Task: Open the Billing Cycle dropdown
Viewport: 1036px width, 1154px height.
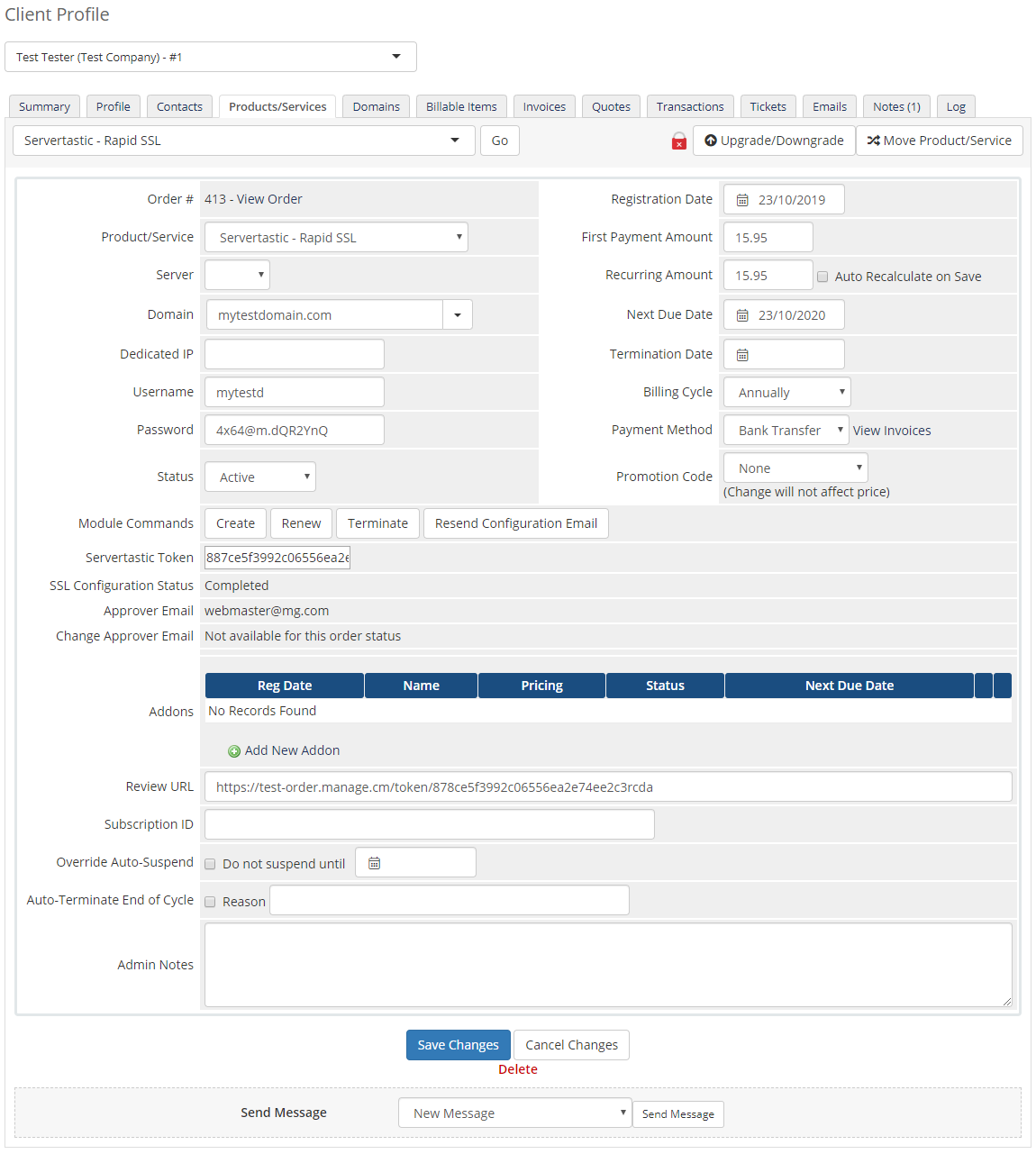Action: coord(786,392)
